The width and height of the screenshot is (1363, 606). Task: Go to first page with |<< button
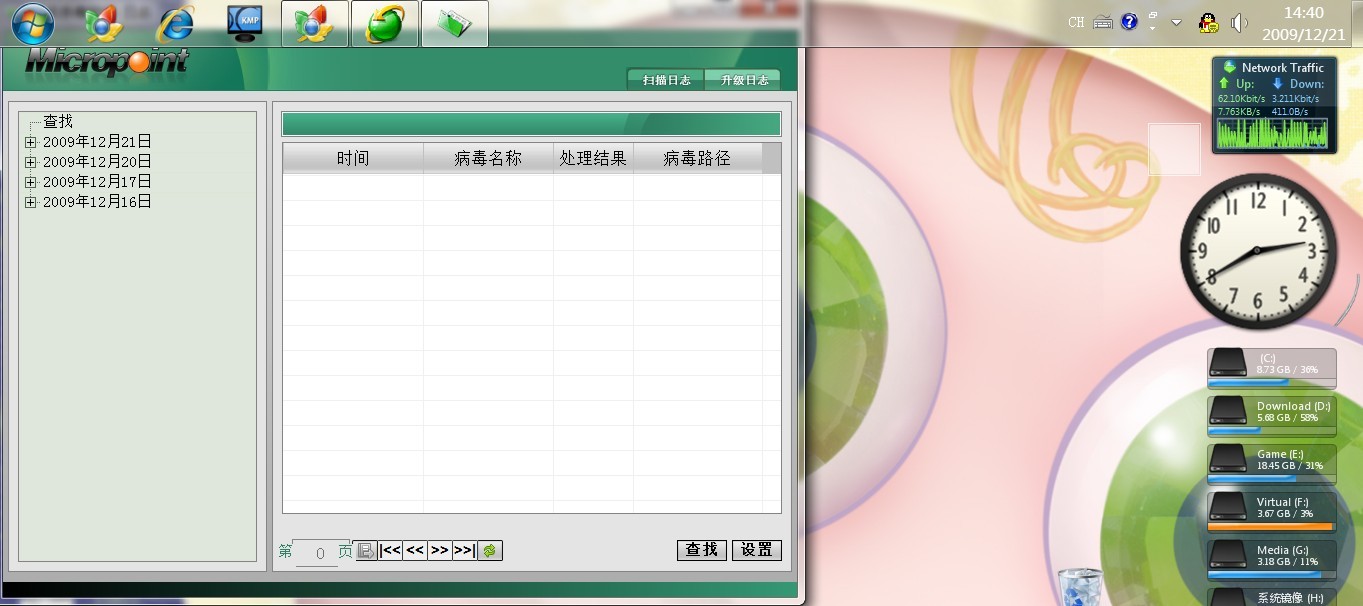pyautogui.click(x=391, y=550)
